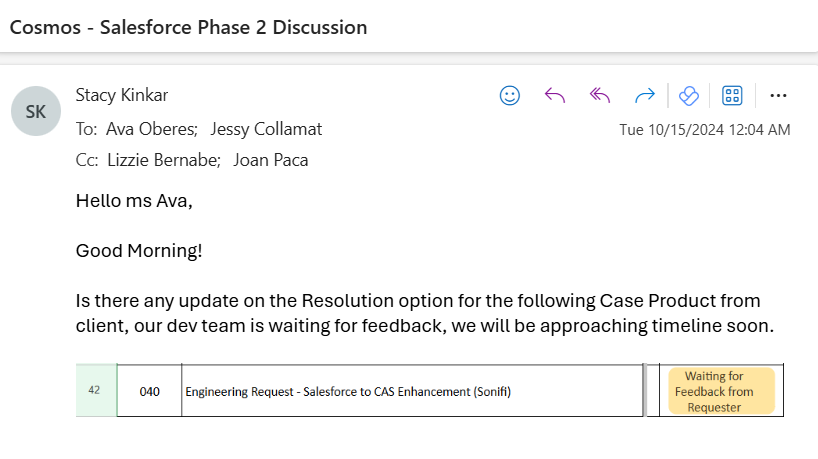Viewport: 818px width, 459px height.
Task: Select the row number 42 cell
Action: pos(95,391)
